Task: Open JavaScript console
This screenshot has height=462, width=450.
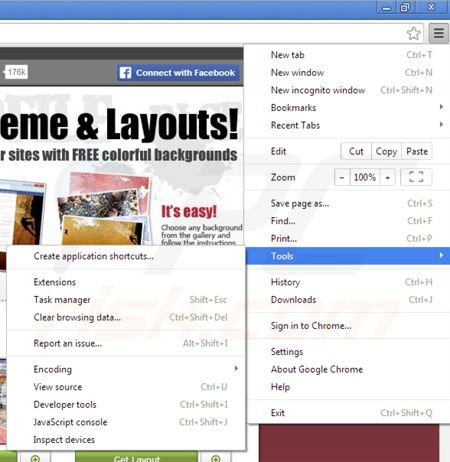Action: 126,422
